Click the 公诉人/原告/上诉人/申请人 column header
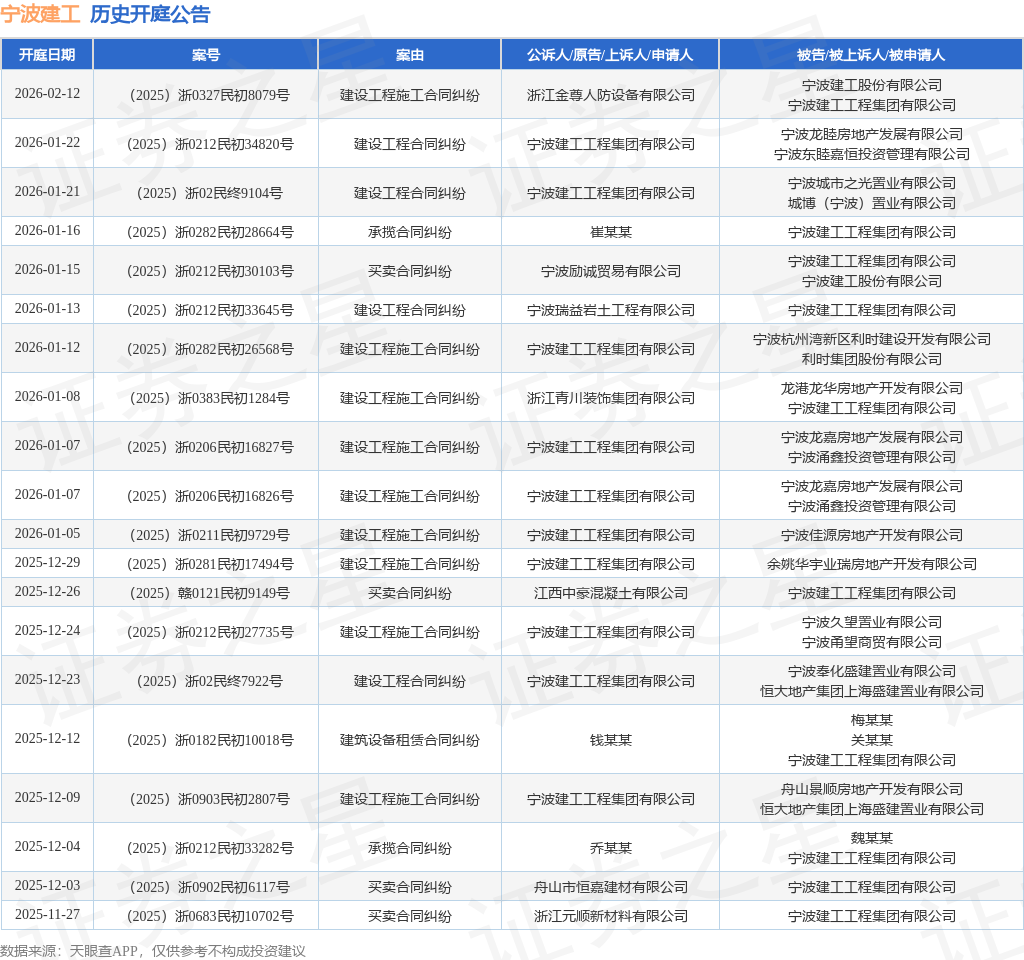 pyautogui.click(x=610, y=55)
